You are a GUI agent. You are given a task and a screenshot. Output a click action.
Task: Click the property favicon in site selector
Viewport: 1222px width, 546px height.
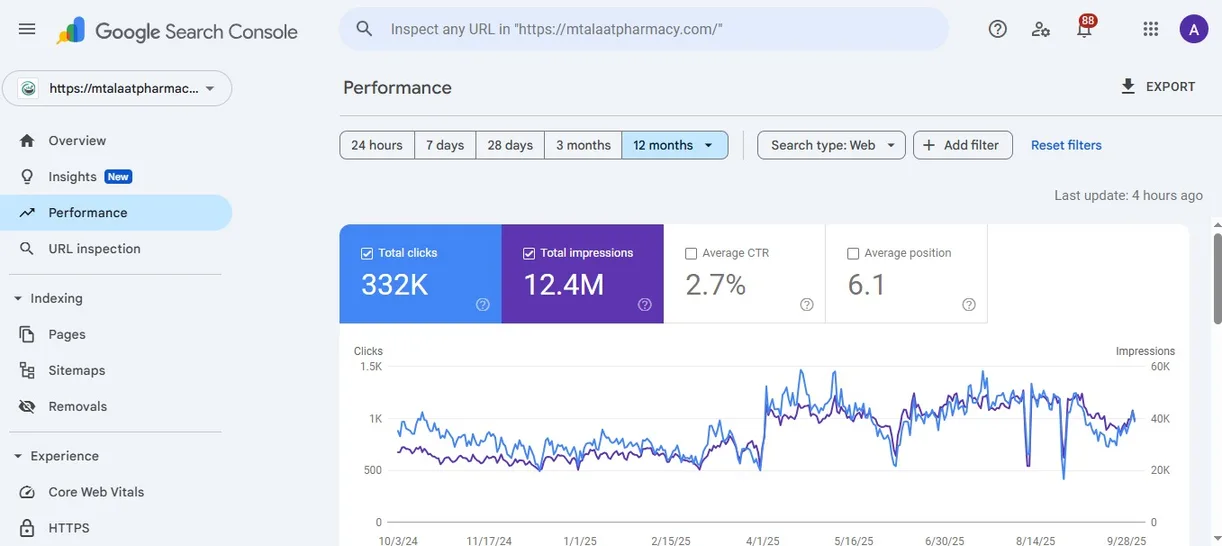pos(29,88)
